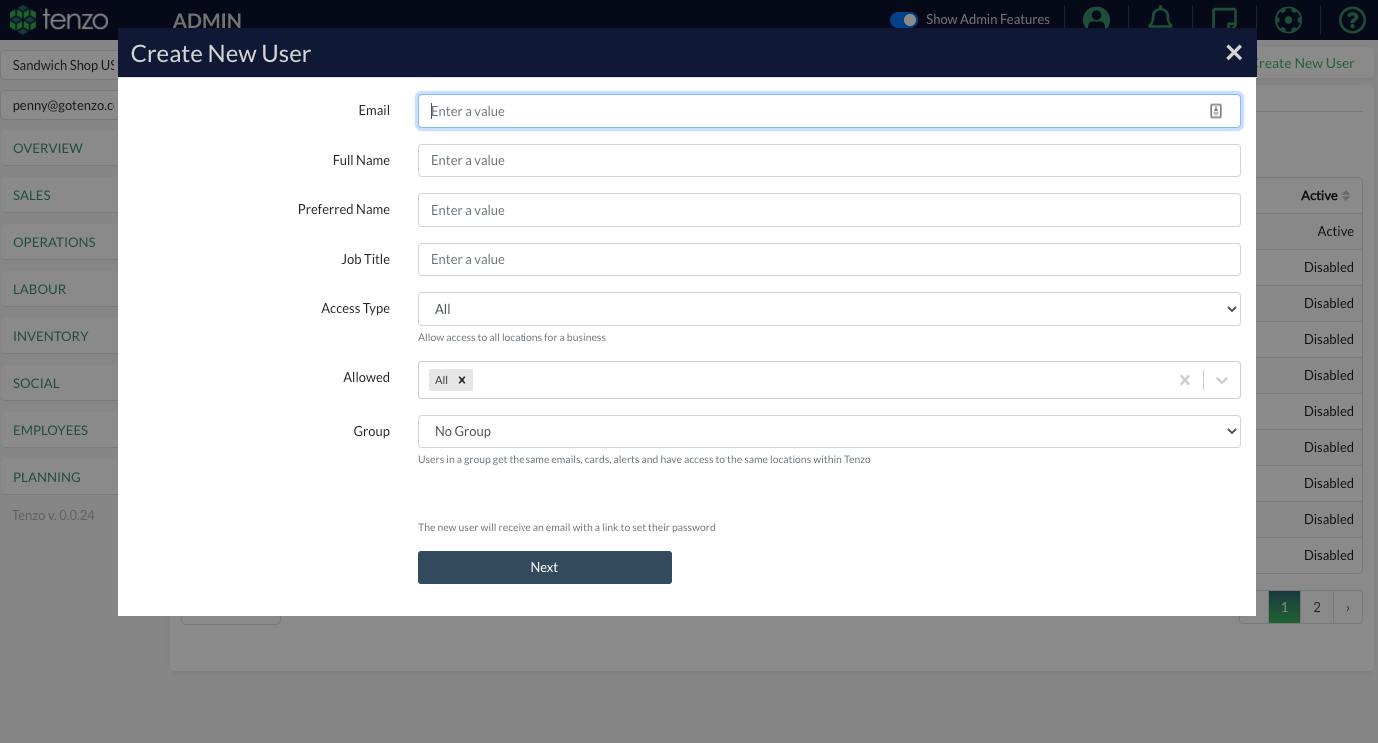Open the Sandwich Shop business selector
Image resolution: width=1378 pixels, height=743 pixels.
[x=59, y=65]
